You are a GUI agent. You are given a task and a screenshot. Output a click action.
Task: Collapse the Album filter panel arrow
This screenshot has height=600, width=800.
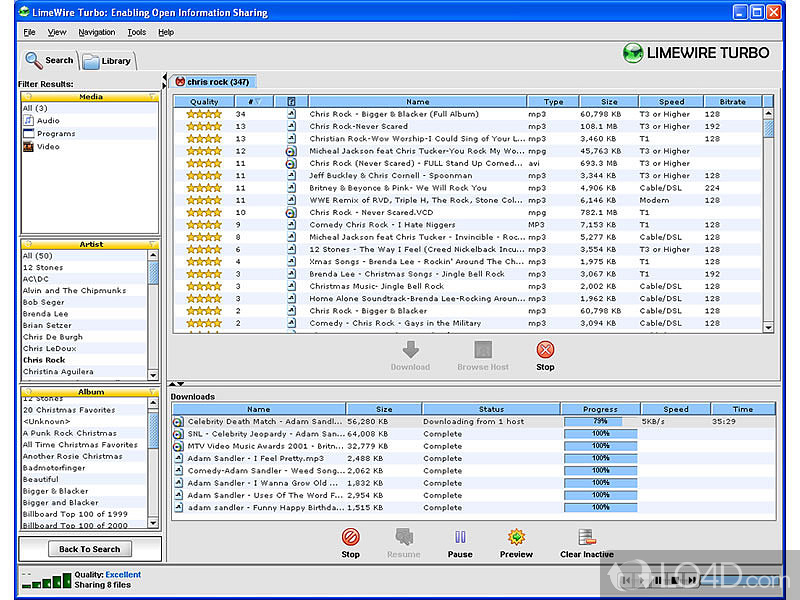click(x=153, y=392)
